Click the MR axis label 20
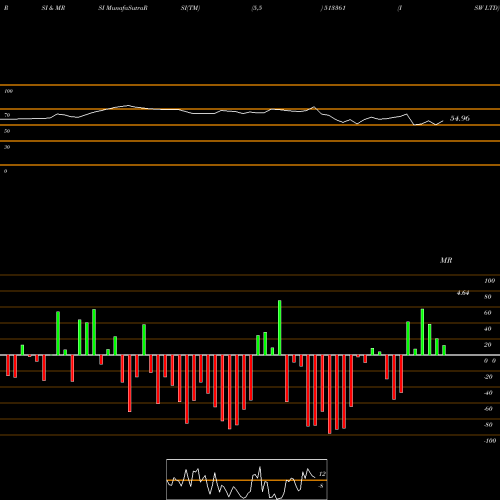This screenshot has height=500, width=500. (488, 345)
